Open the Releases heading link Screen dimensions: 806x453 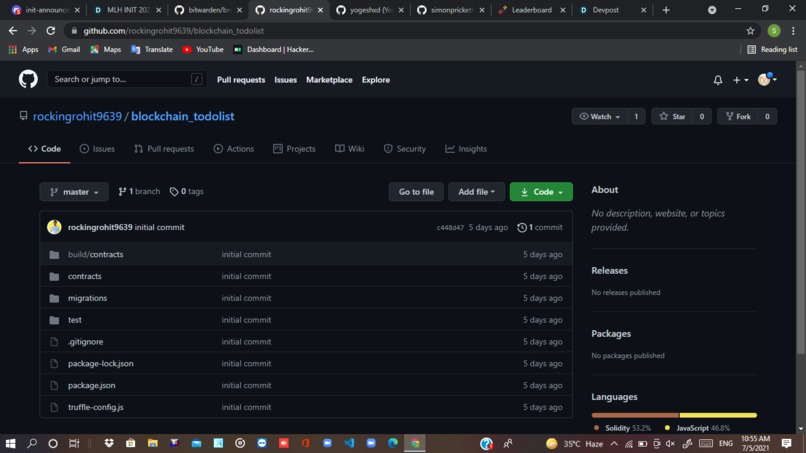(x=609, y=270)
